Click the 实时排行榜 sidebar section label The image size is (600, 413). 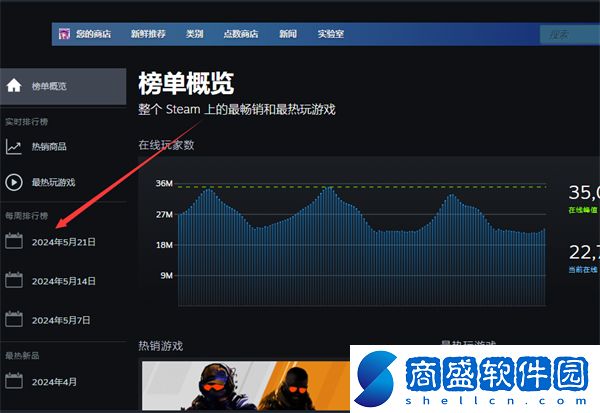point(26,122)
